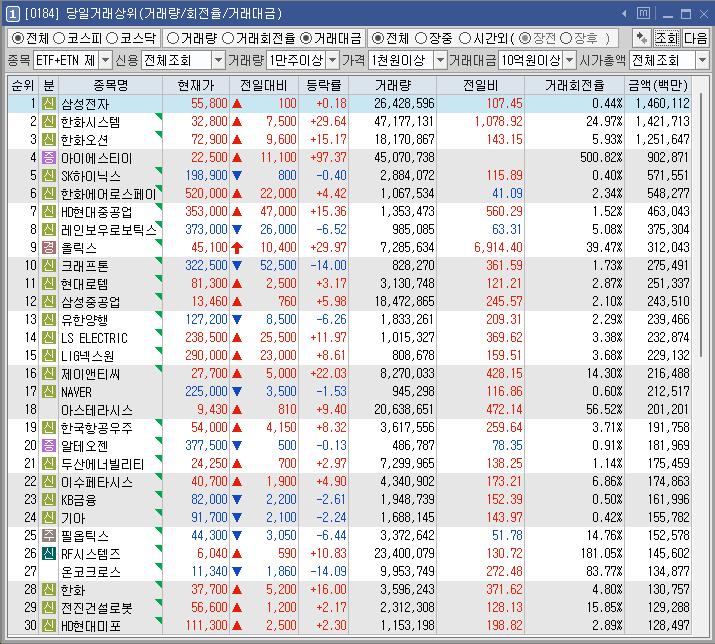Open the 거래량 1만주이상 dropdown
The image size is (715, 644).
click(x=333, y=60)
